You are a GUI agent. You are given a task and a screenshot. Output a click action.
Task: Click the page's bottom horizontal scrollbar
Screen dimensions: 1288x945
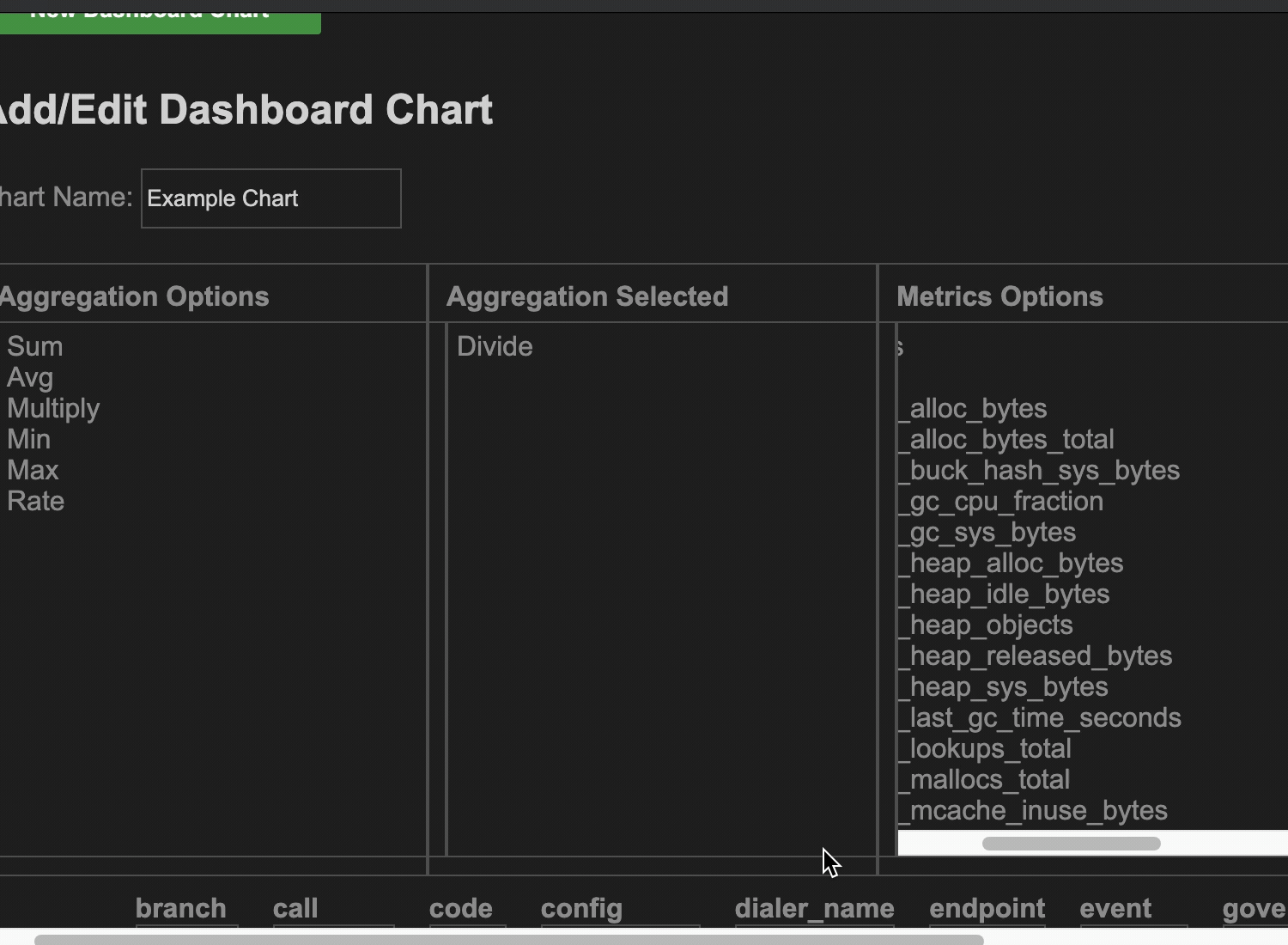pyautogui.click(x=508, y=940)
